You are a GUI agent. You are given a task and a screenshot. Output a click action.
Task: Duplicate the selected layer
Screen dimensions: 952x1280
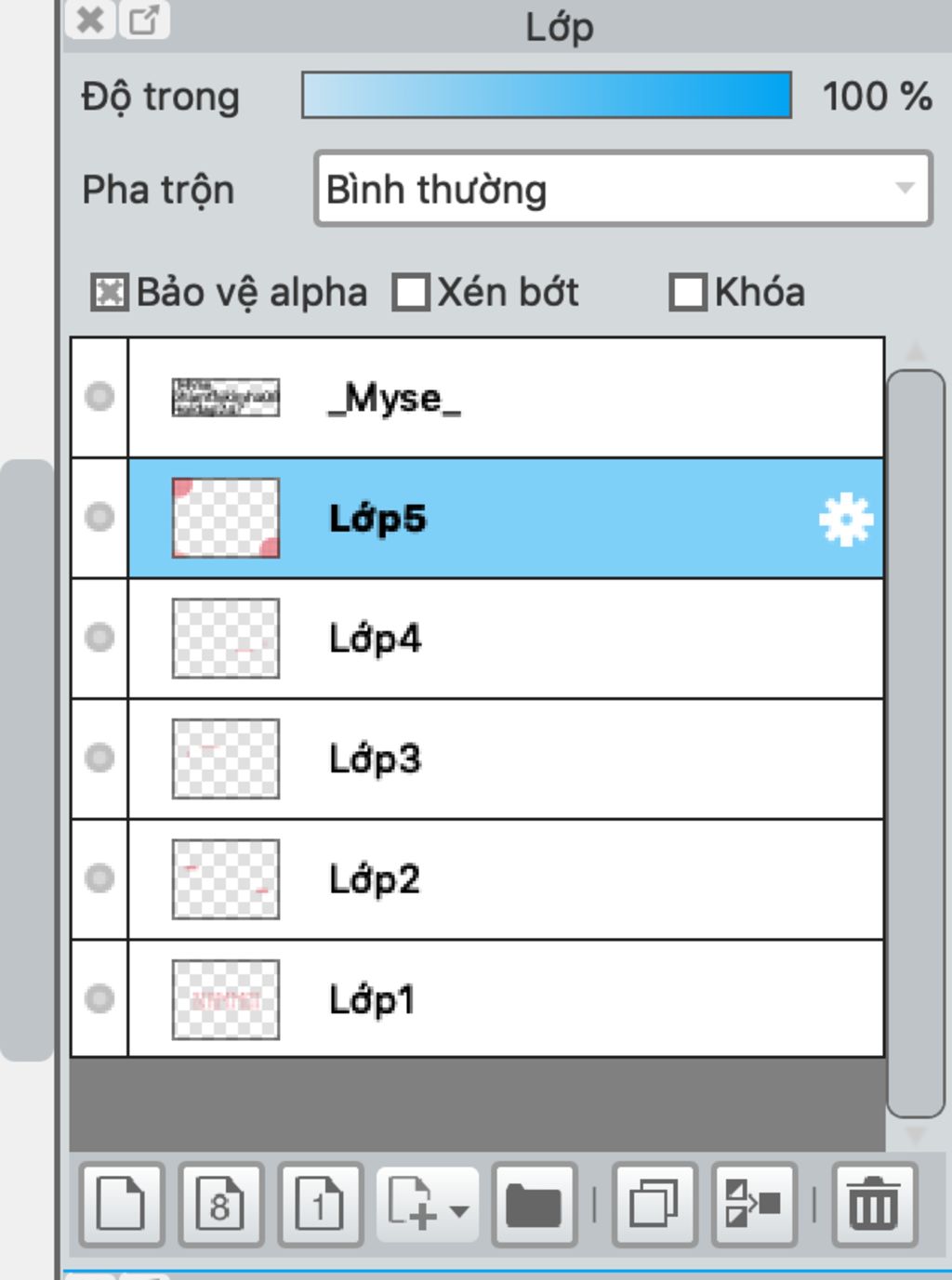pyautogui.click(x=654, y=1204)
